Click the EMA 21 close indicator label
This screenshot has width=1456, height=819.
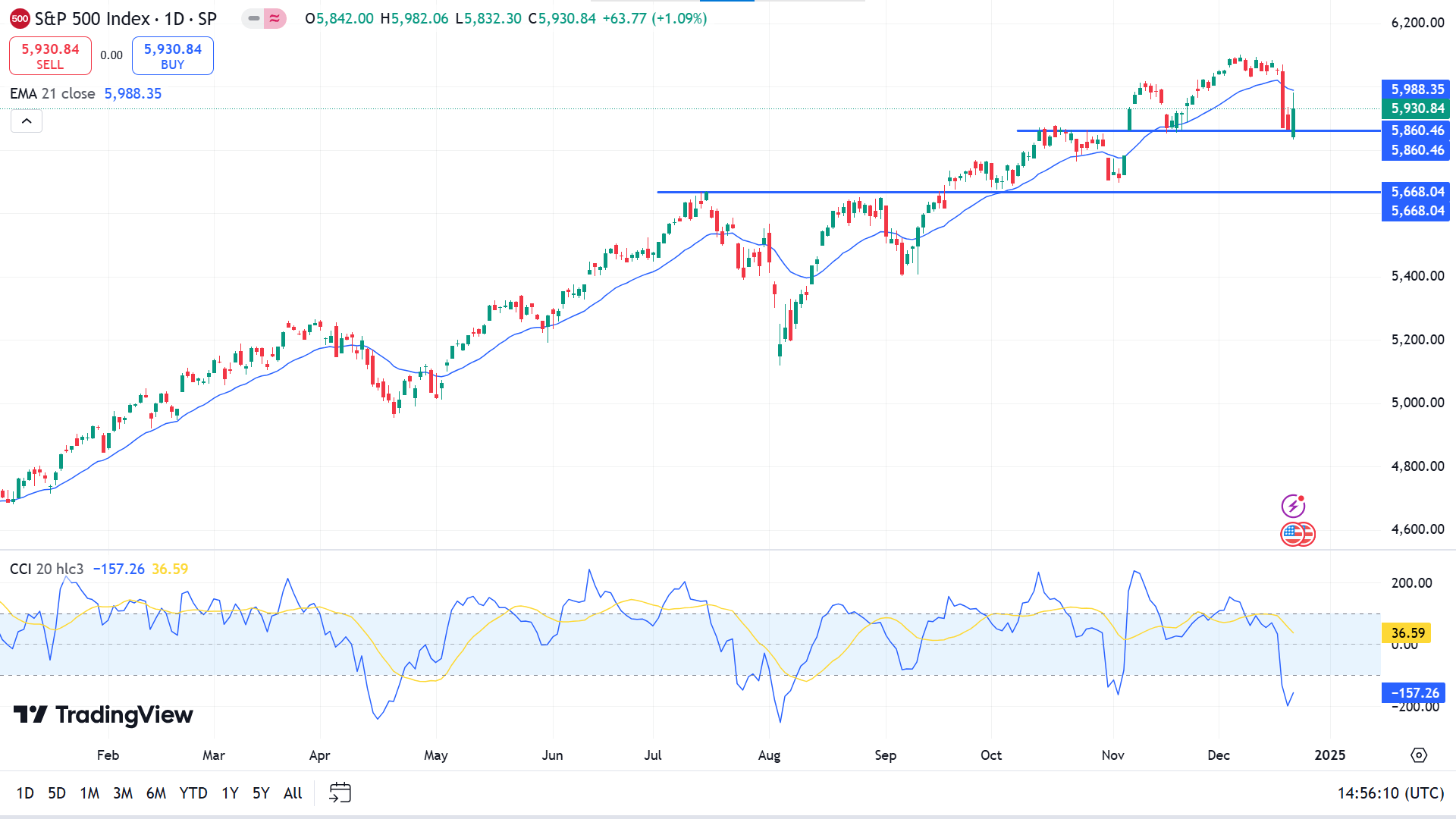click(52, 93)
